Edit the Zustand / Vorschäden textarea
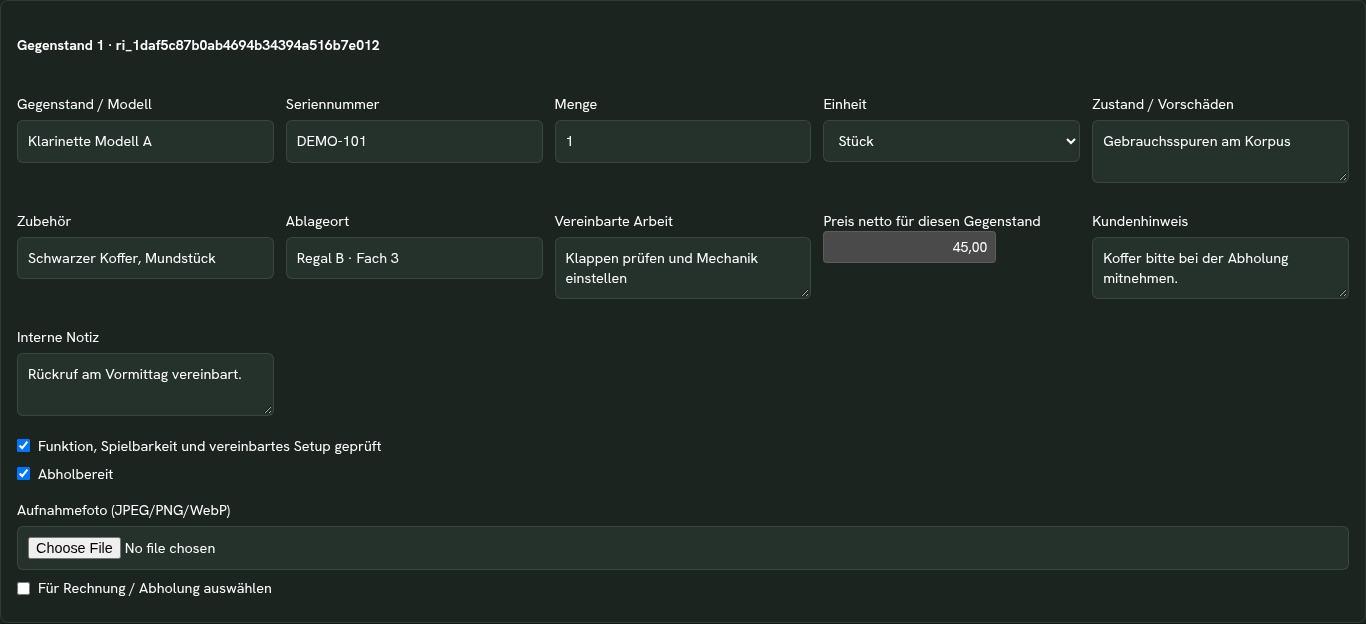1366x624 pixels. [x=1220, y=152]
